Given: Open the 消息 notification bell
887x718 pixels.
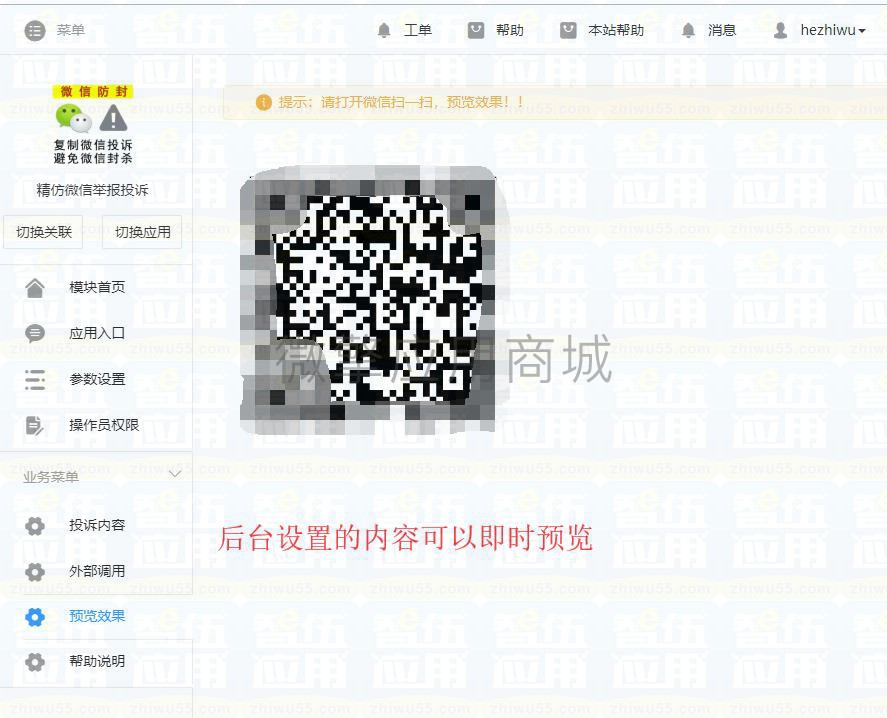Looking at the screenshot, I should click(x=688, y=30).
